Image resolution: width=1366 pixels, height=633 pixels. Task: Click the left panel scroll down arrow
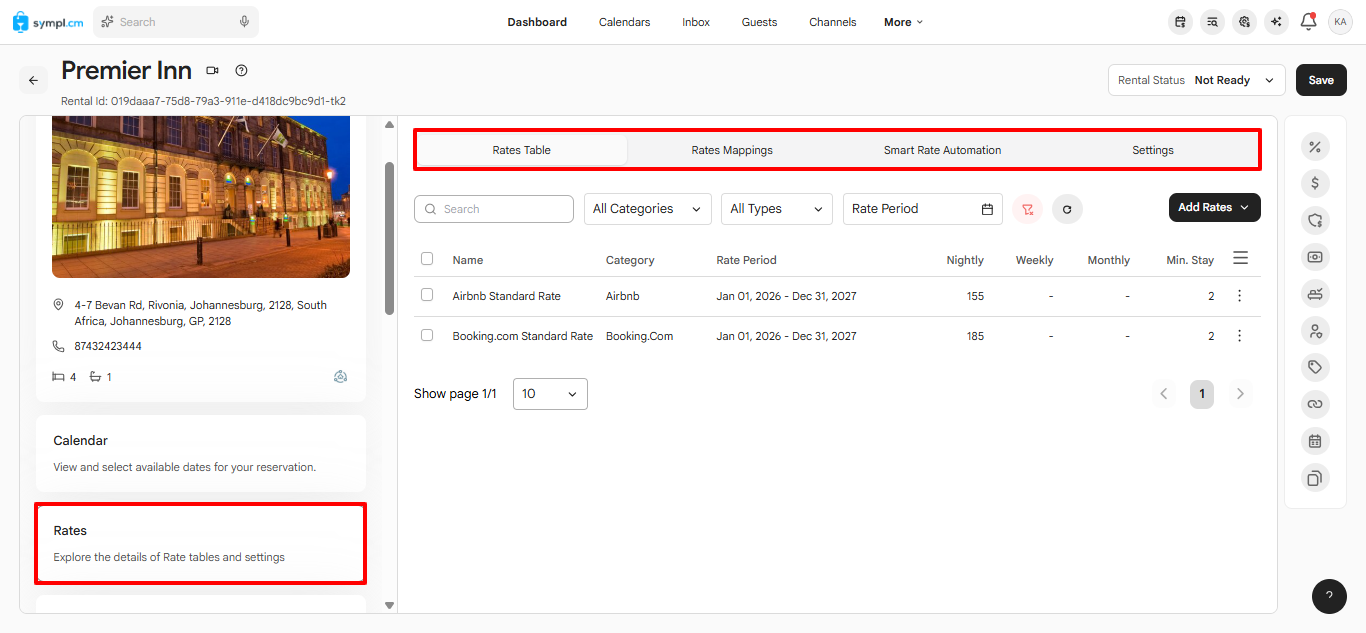tap(389, 605)
